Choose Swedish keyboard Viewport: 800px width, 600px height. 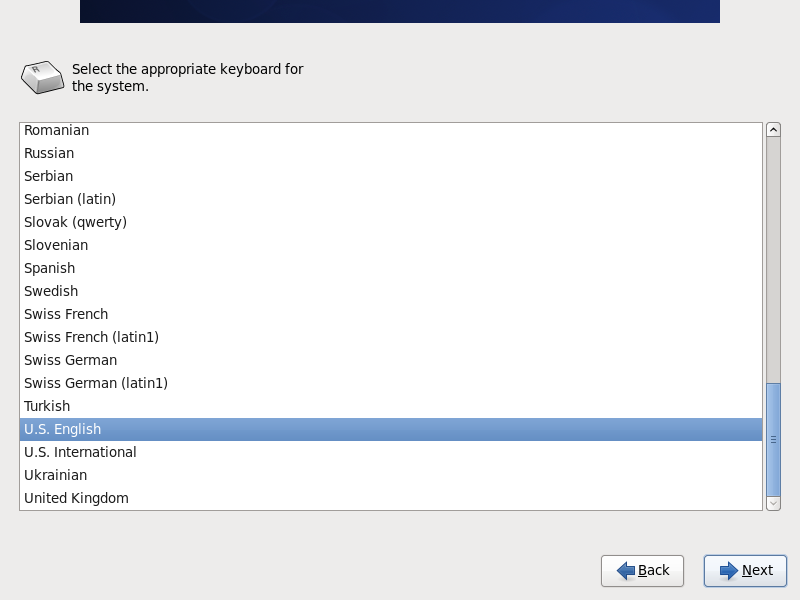point(391,291)
